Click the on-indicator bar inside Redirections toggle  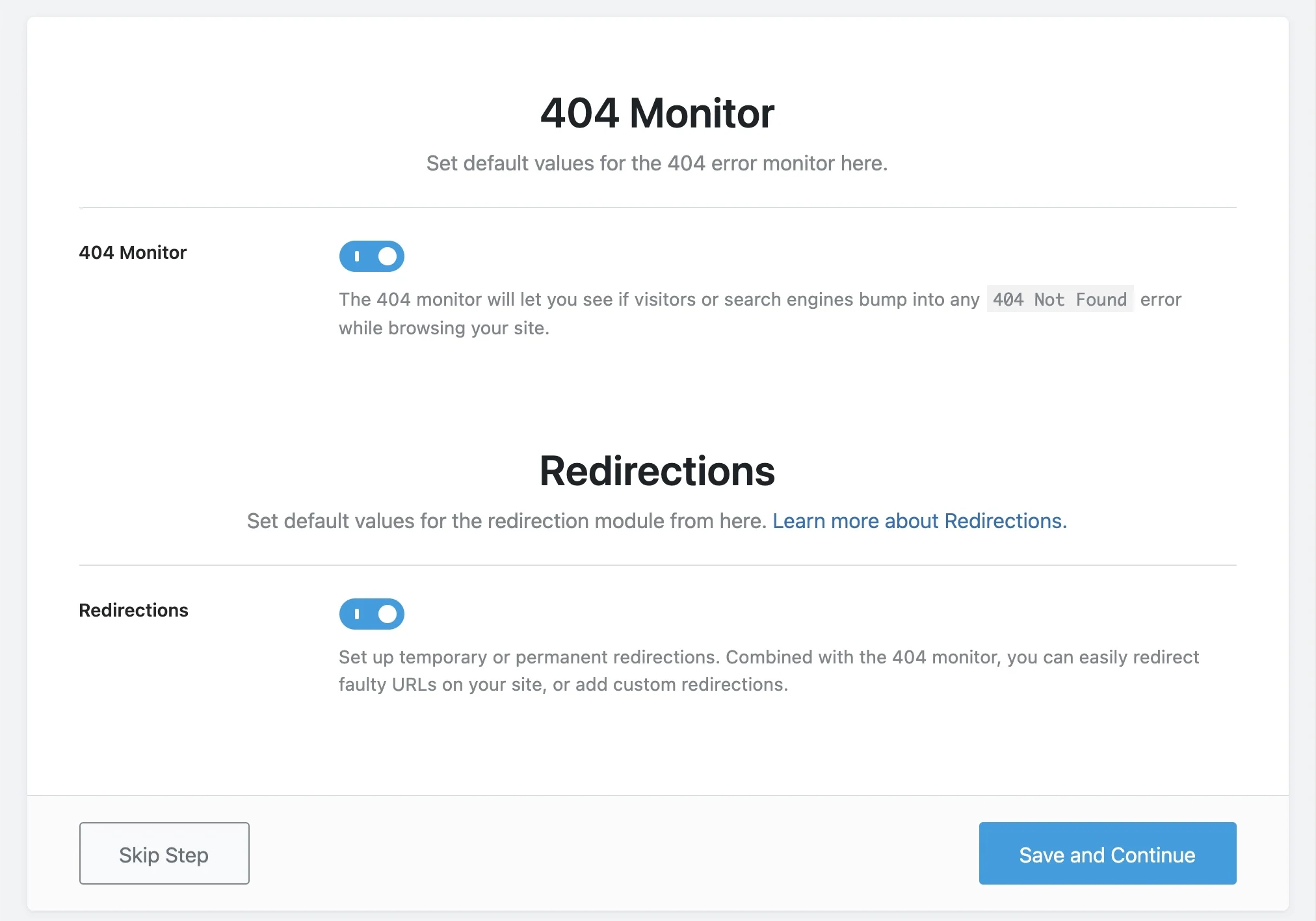pos(356,614)
